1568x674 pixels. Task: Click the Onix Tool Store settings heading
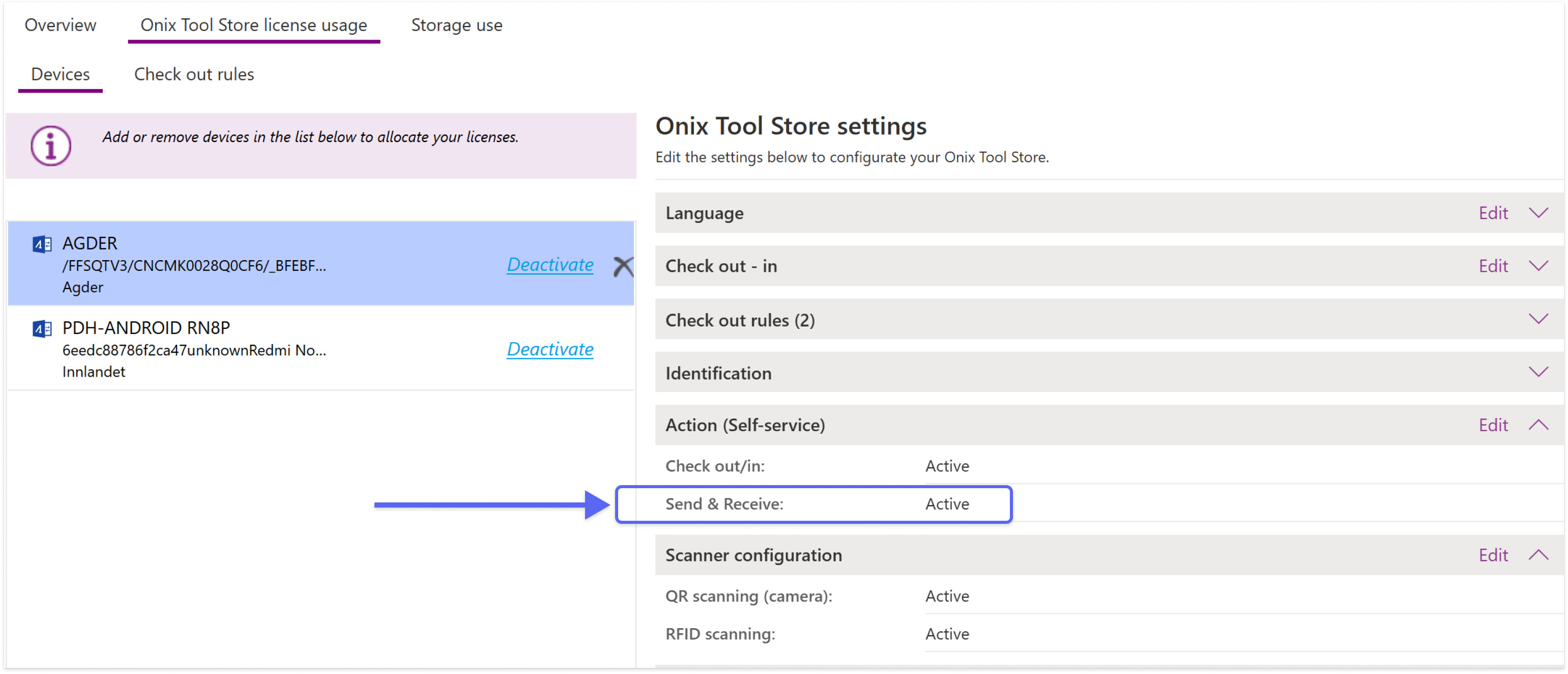pos(791,126)
